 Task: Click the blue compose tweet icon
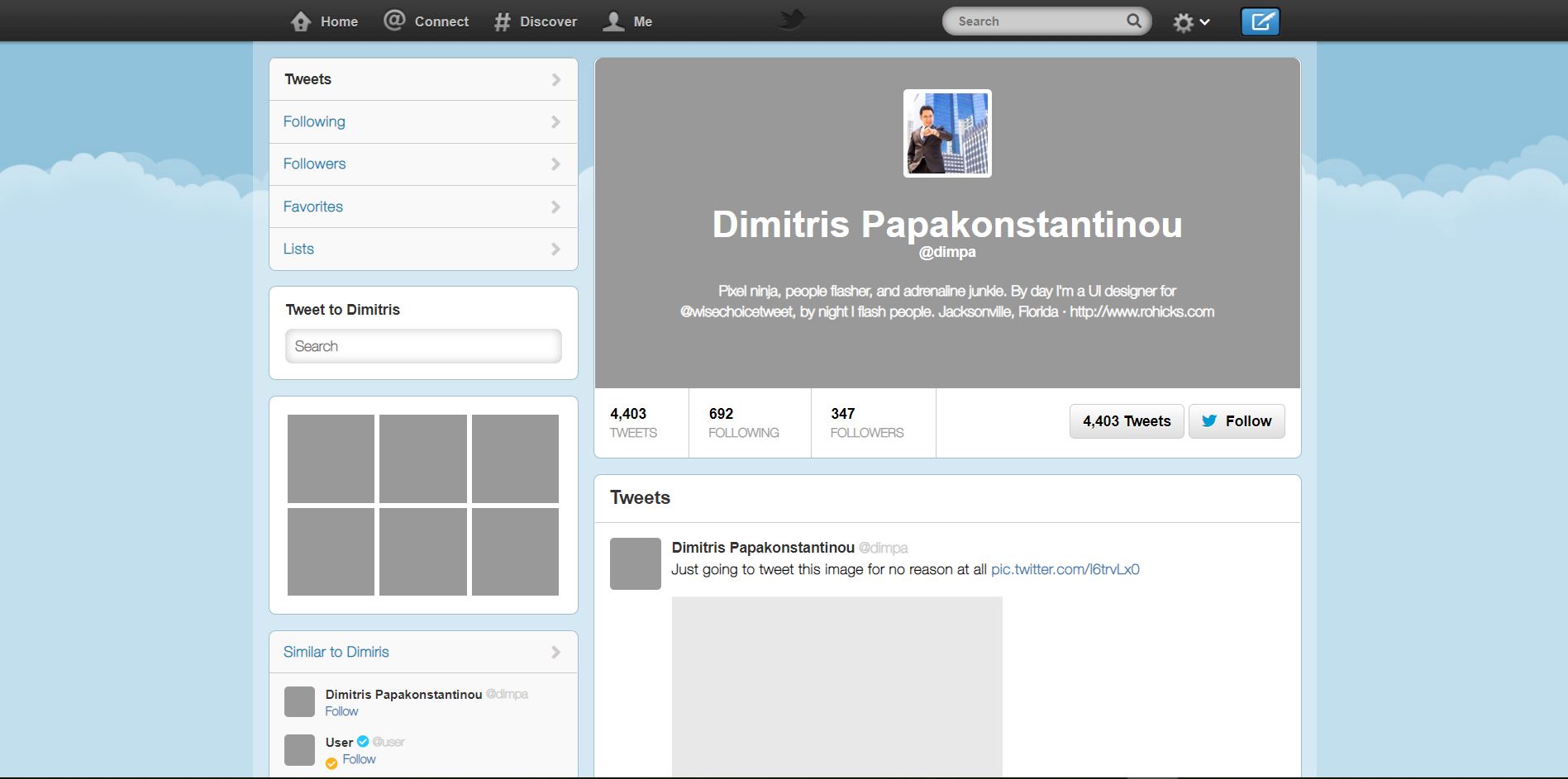coord(1260,21)
